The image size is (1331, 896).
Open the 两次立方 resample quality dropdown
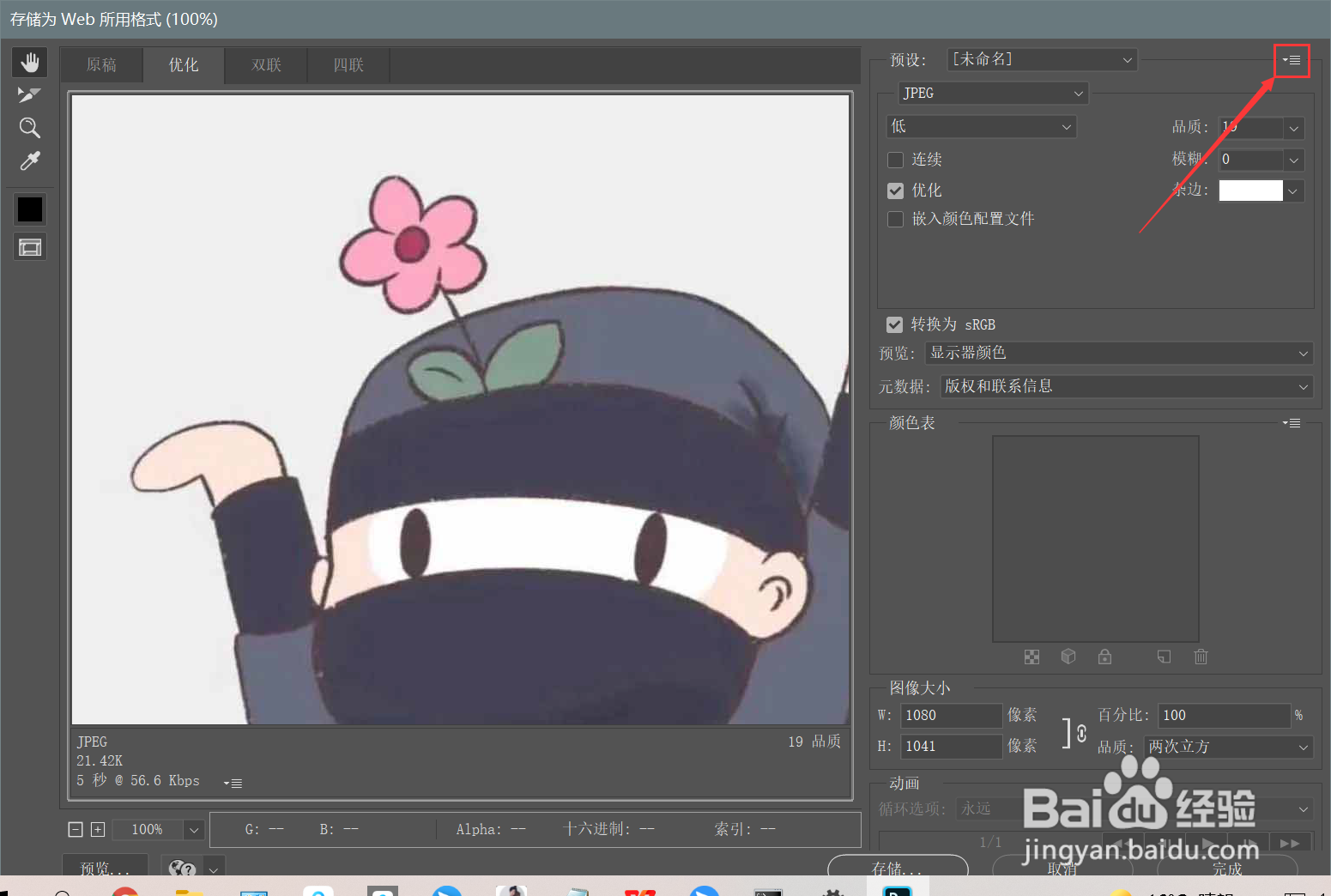point(1228,747)
